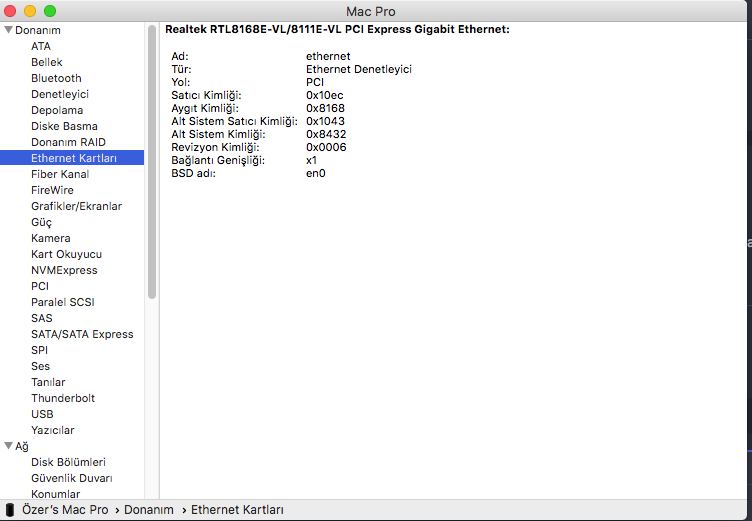Click Donanım in the bottom path bar
Viewport: 752px width, 521px height.
point(149,509)
